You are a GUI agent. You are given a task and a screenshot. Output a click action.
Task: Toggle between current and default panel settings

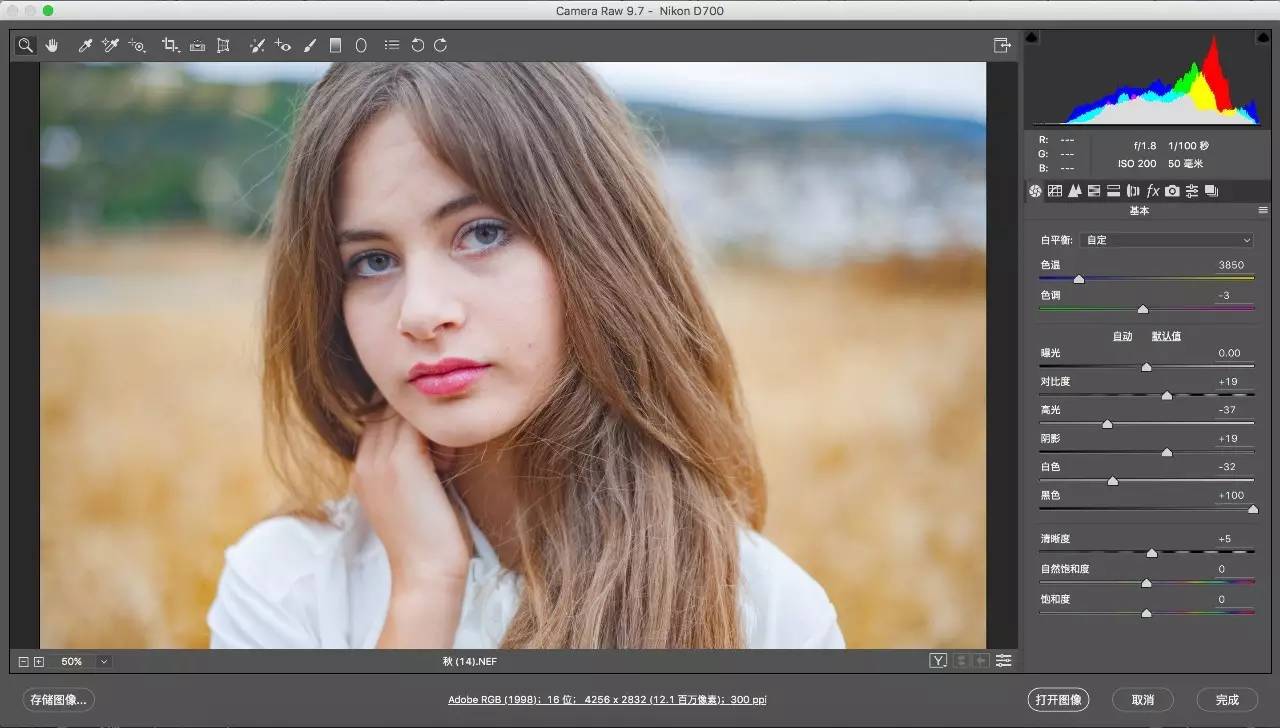(x=1003, y=661)
